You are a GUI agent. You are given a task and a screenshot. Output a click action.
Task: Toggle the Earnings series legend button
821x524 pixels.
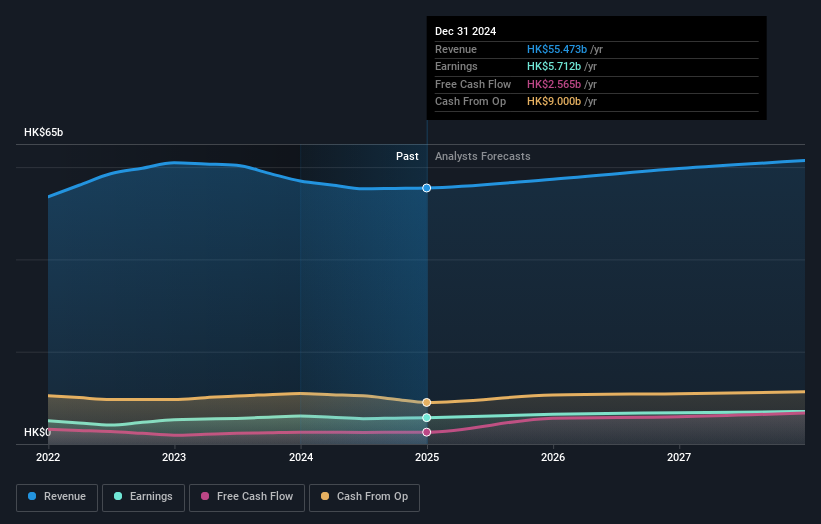[x=143, y=497]
